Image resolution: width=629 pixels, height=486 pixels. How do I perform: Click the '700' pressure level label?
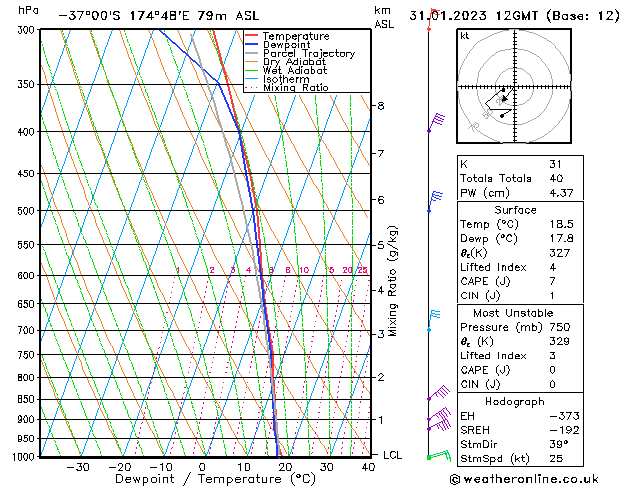click(28, 331)
